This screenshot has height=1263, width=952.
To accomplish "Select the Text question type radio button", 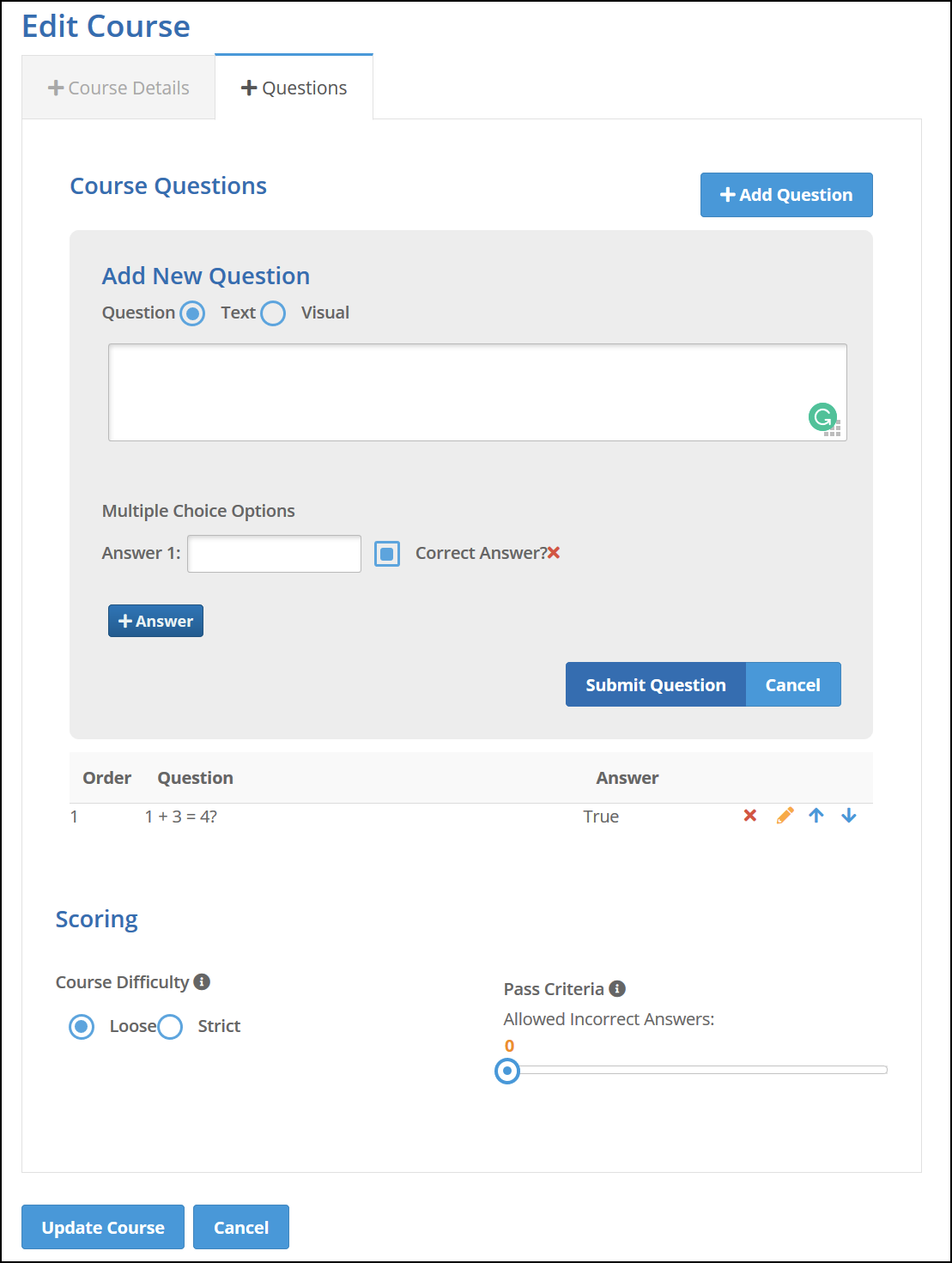I will point(192,313).
